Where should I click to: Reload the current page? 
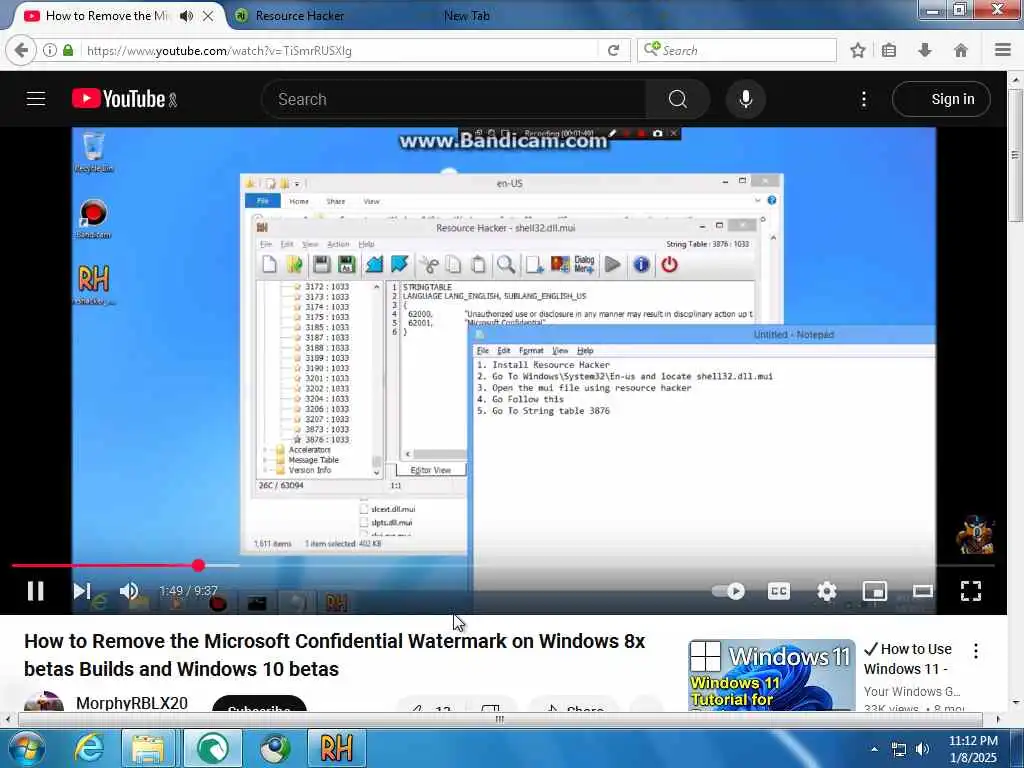tap(613, 50)
